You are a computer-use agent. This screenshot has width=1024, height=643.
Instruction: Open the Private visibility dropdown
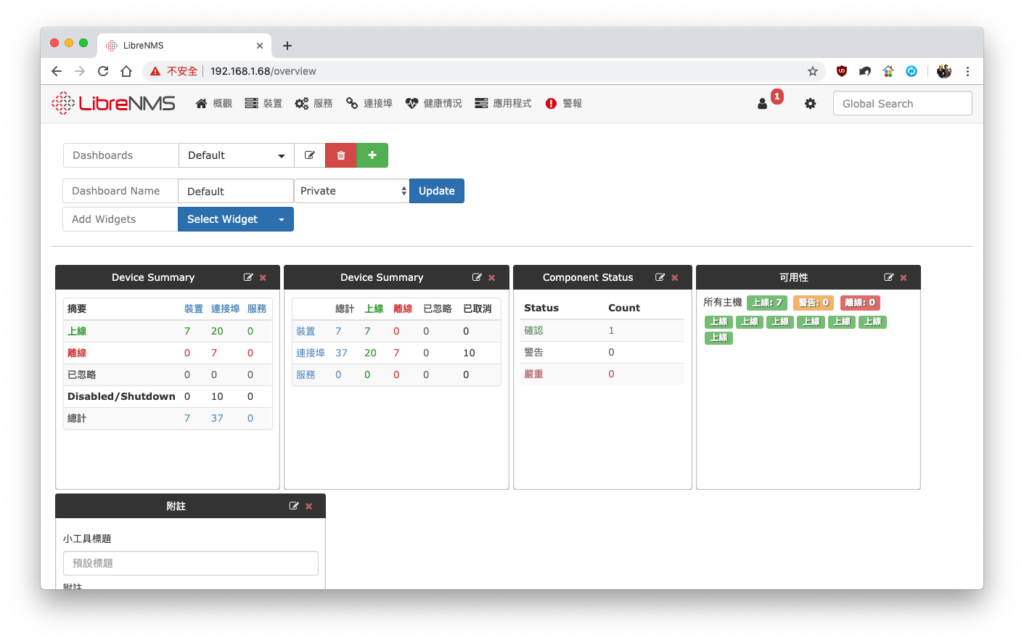[352, 191]
